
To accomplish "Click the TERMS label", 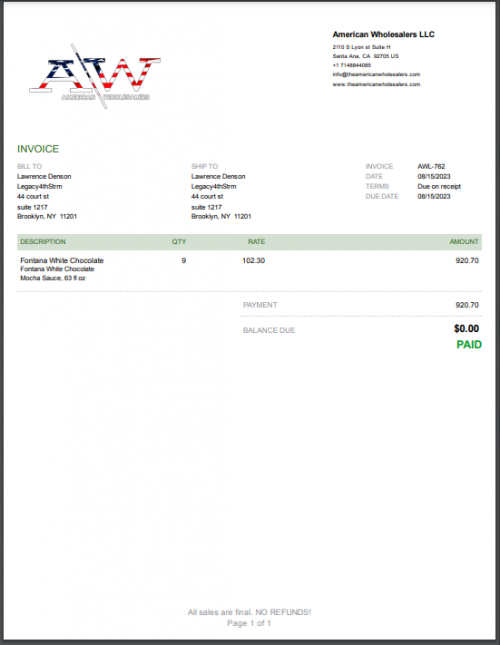I will pyautogui.click(x=377, y=186).
